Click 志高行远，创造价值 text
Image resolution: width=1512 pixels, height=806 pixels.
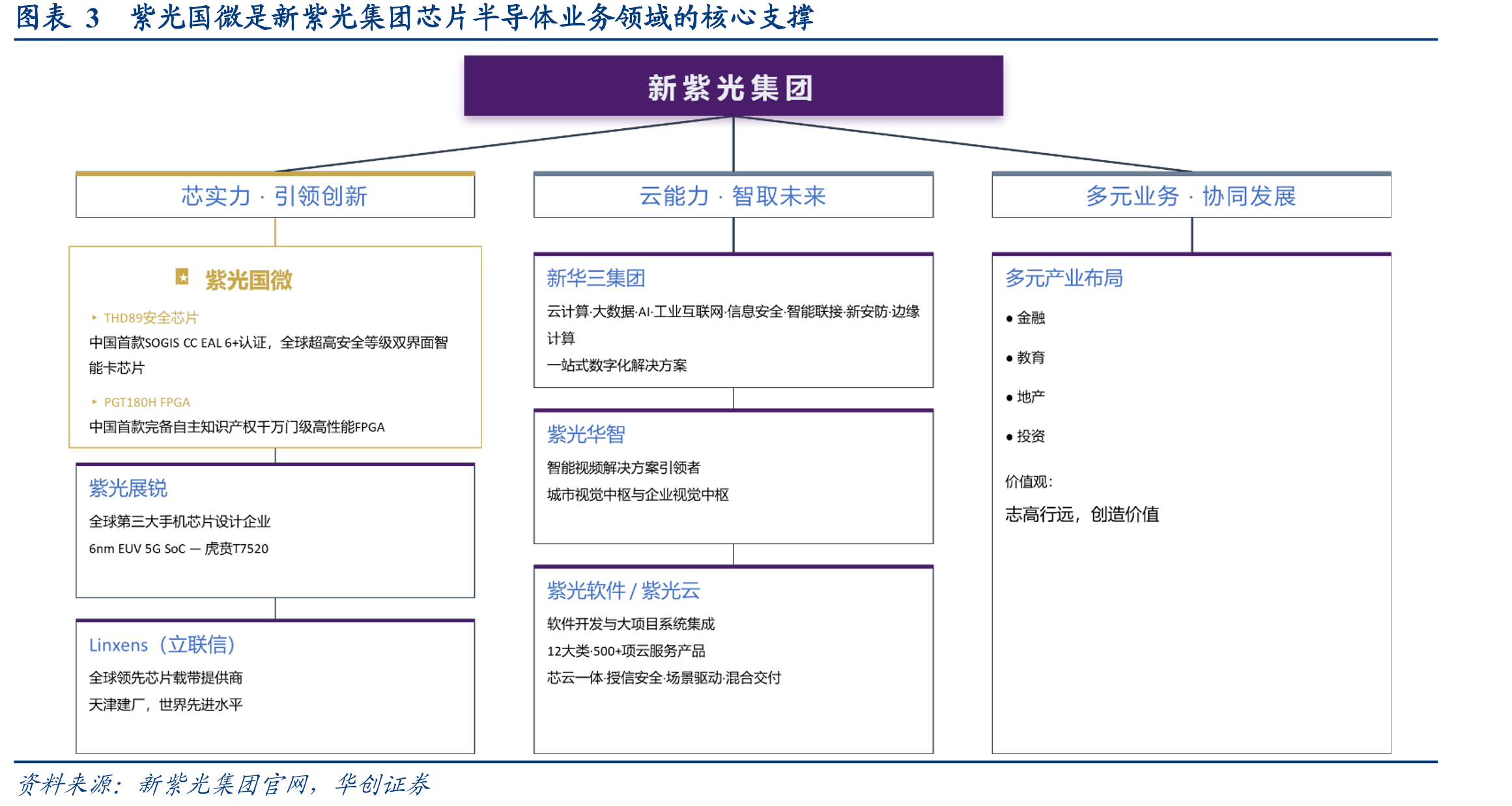click(x=1082, y=514)
